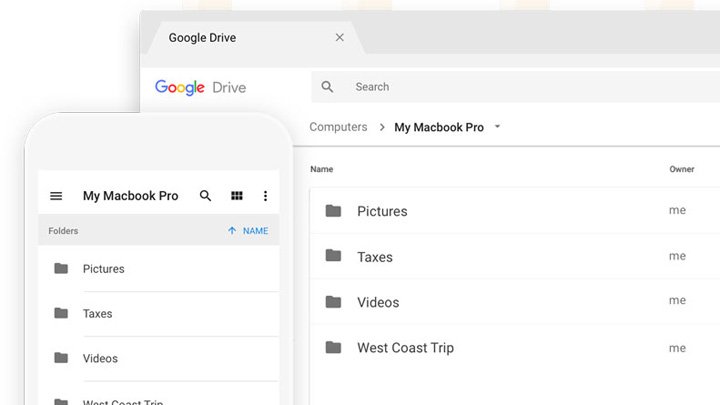Click the owner 'me' for West Coast Trip

point(677,348)
